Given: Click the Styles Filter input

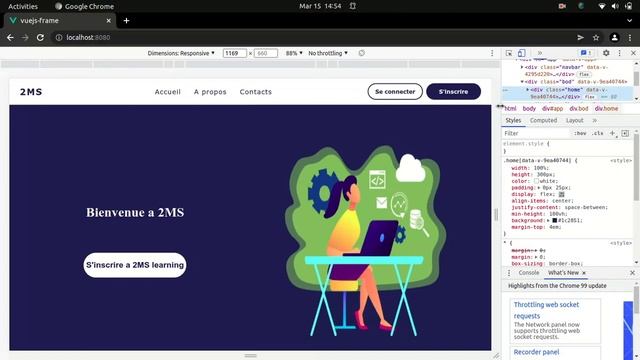Looking at the screenshot, I should pyautogui.click(x=536, y=133).
